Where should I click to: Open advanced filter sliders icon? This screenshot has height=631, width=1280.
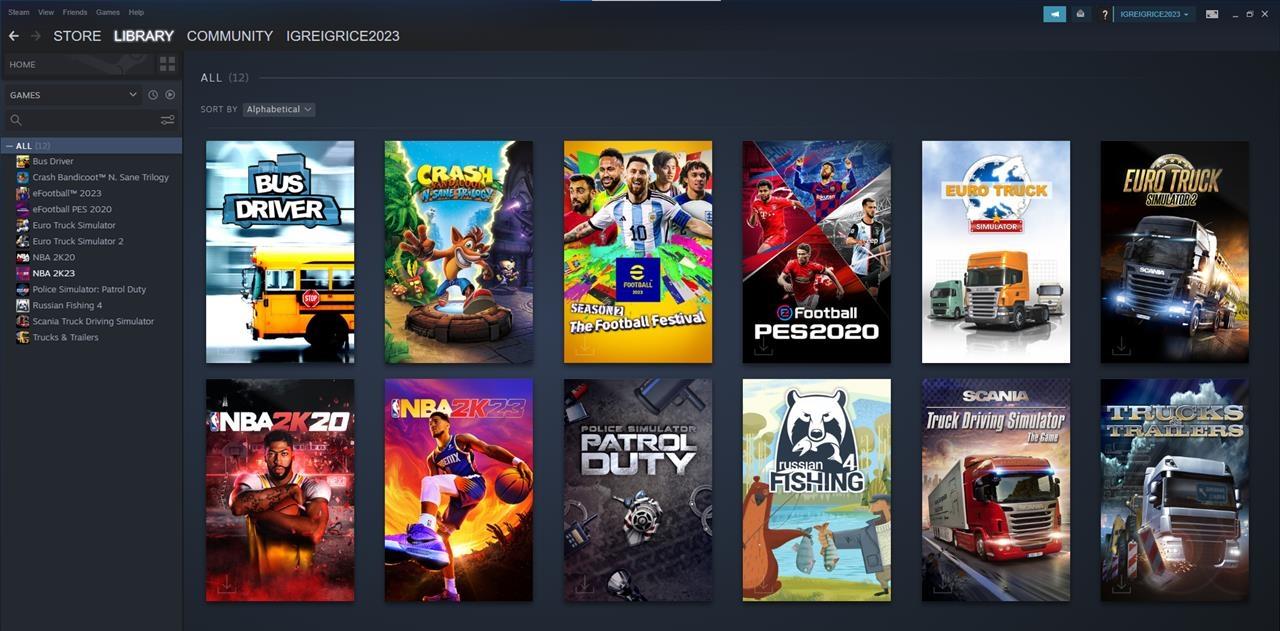pos(167,120)
